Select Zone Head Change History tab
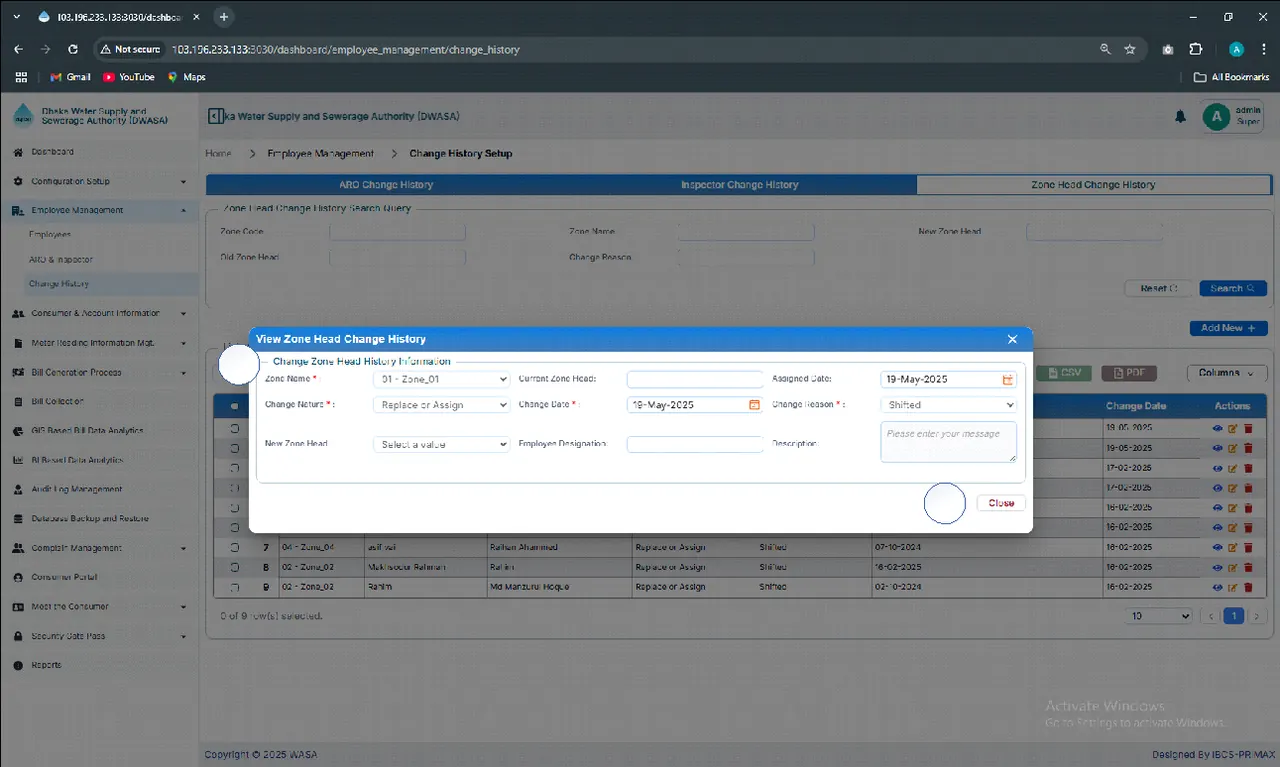The image size is (1280, 767). (x=1093, y=185)
